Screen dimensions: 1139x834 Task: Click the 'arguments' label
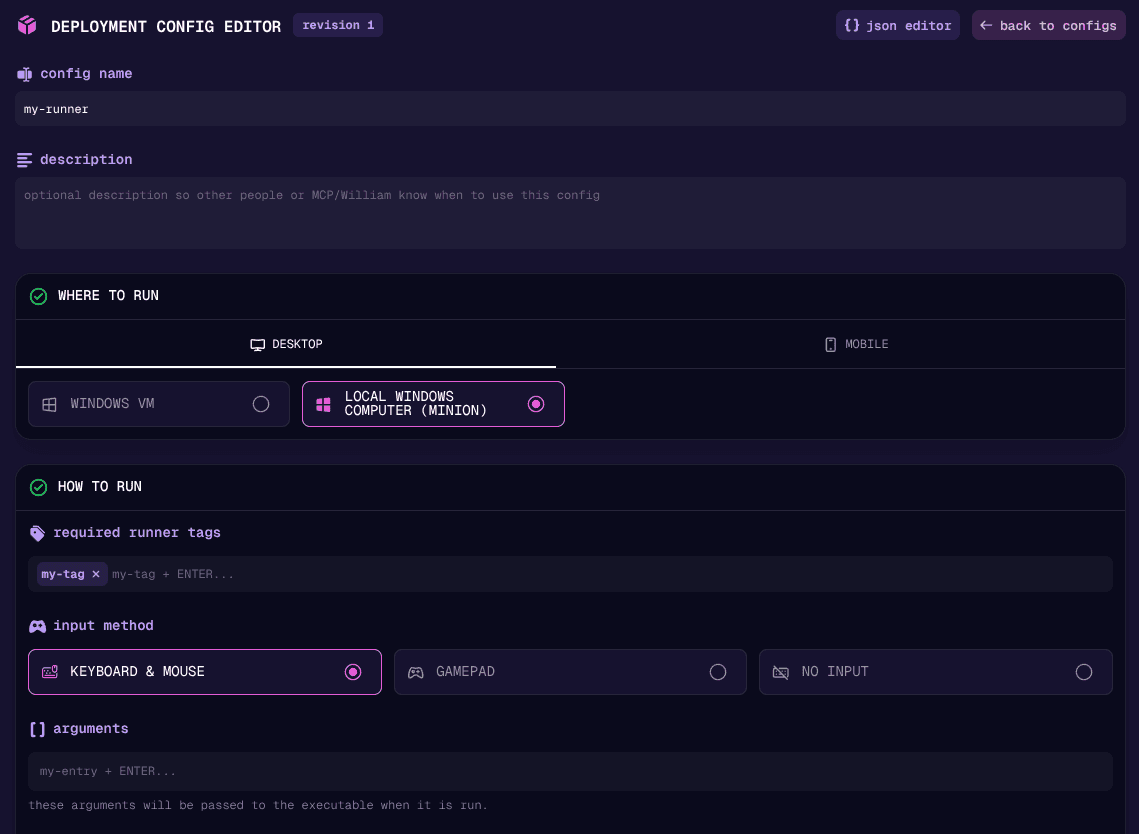91,729
